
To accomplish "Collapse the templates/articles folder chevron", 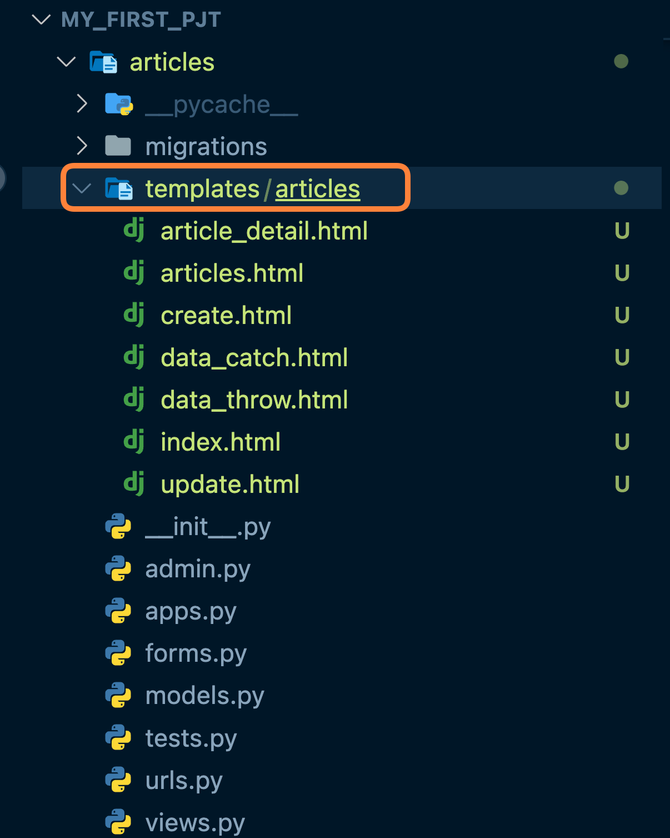I will 82,188.
